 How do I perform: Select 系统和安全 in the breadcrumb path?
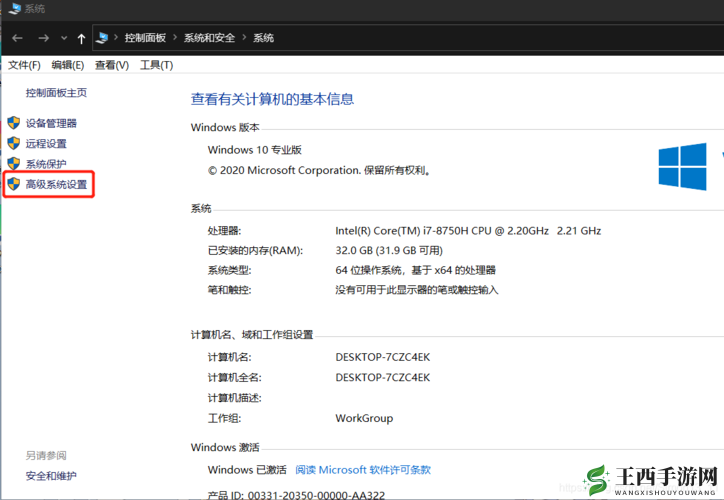[209, 38]
